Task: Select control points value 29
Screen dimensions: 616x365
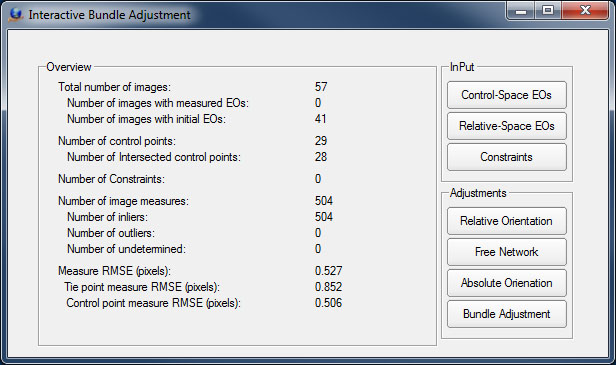Action: coord(321,141)
